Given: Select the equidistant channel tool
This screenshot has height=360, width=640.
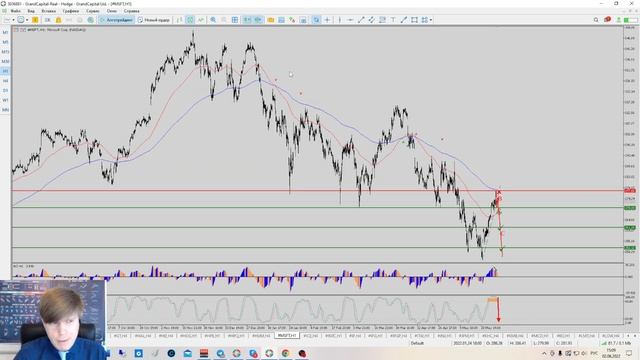Looking at the screenshot, I should 371,20.
